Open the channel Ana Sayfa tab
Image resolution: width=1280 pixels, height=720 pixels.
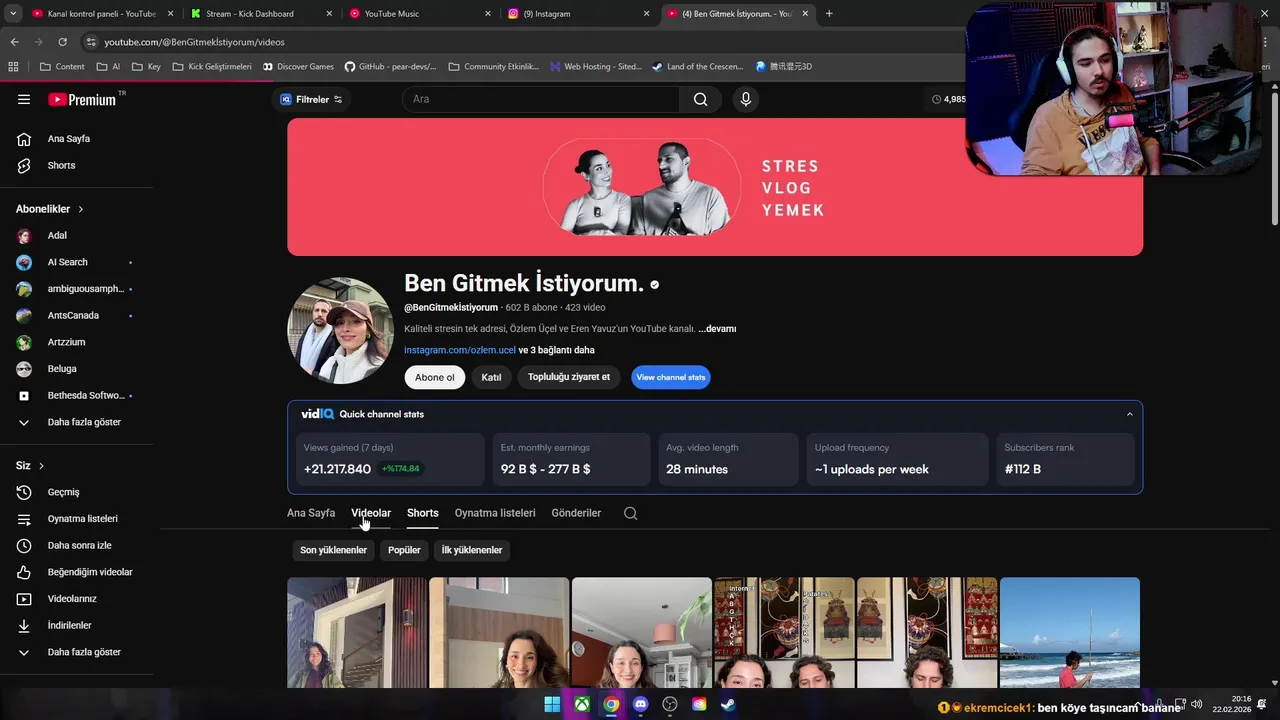[x=311, y=513]
